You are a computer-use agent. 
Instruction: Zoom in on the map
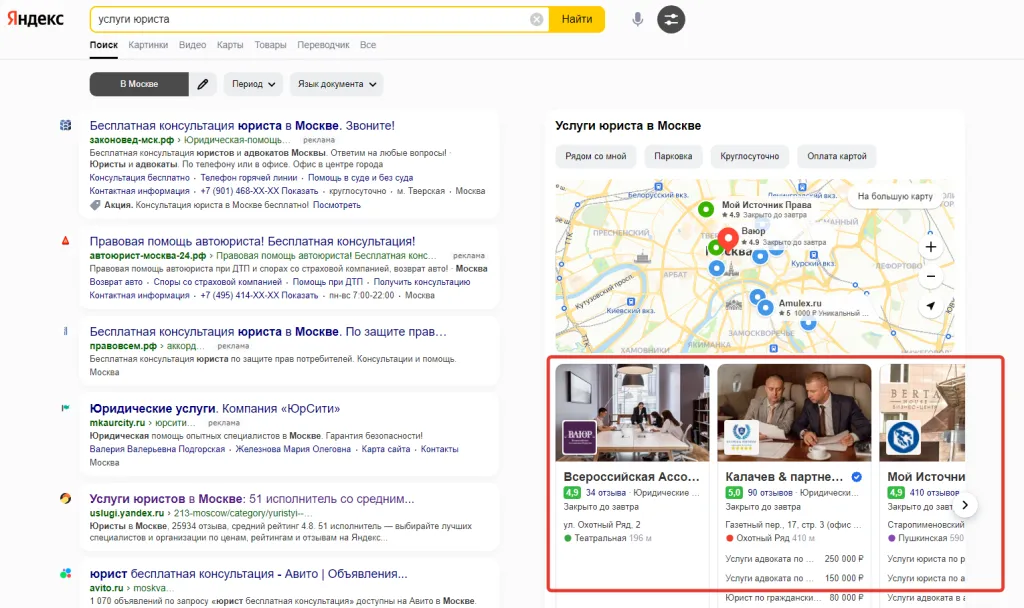[931, 247]
